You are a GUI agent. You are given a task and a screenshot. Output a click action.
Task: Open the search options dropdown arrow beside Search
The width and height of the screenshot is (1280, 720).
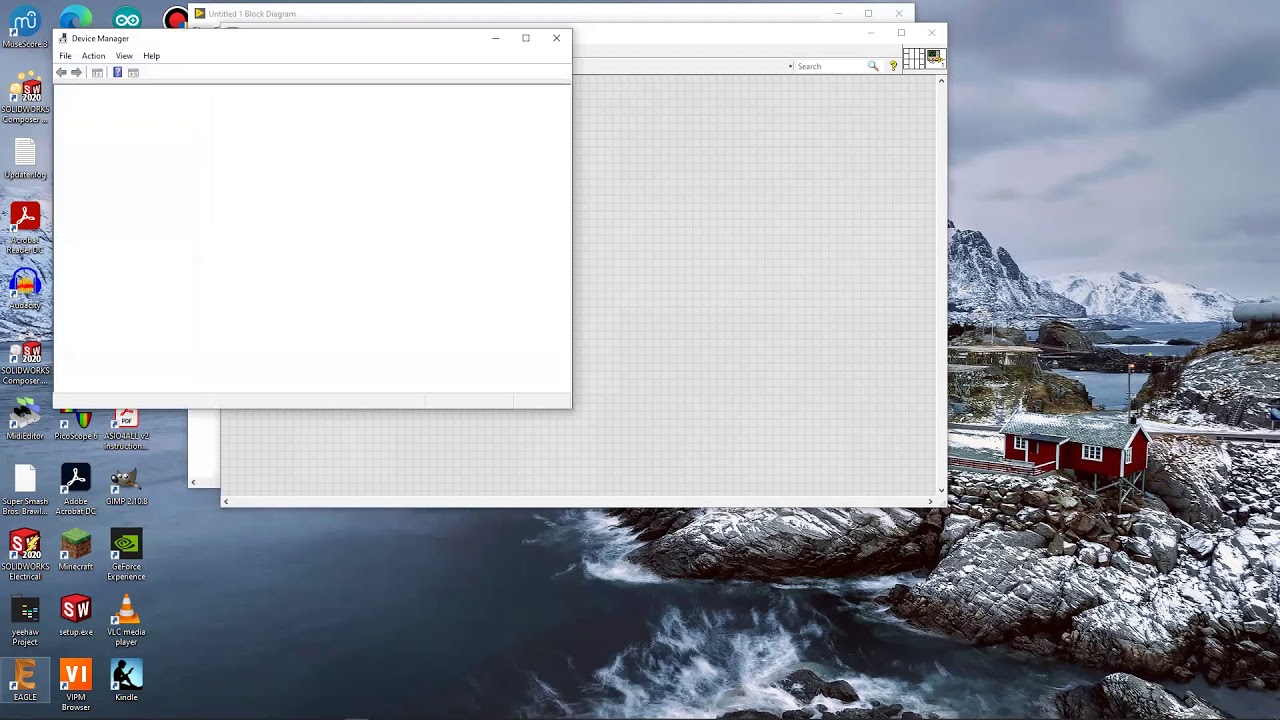click(x=790, y=66)
